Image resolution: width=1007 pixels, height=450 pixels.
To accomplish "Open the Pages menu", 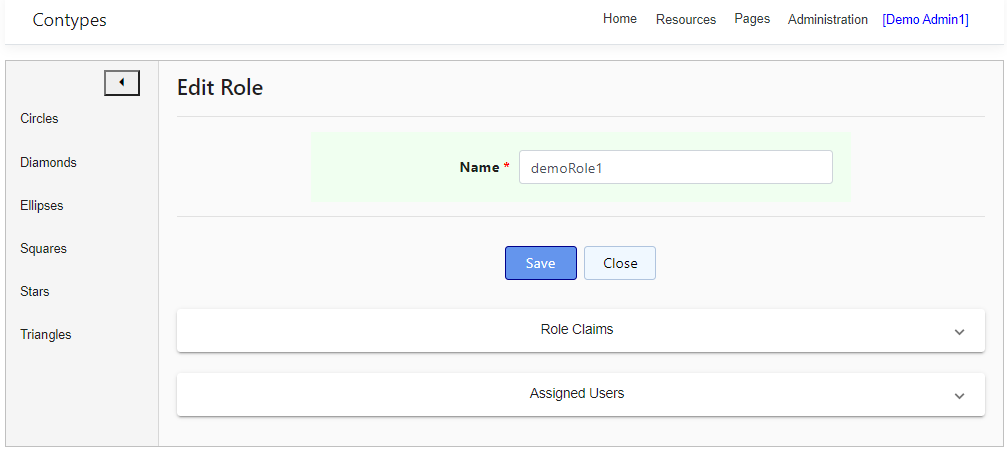I will pos(752,19).
